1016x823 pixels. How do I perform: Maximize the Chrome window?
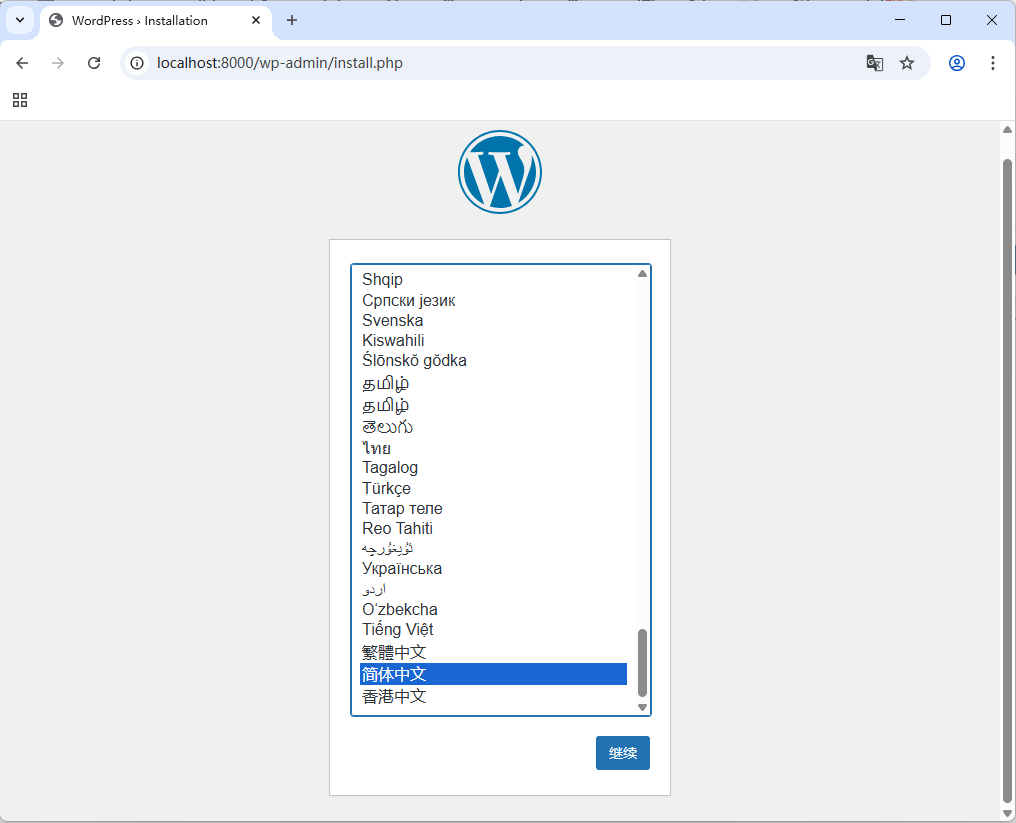pyautogui.click(x=945, y=20)
